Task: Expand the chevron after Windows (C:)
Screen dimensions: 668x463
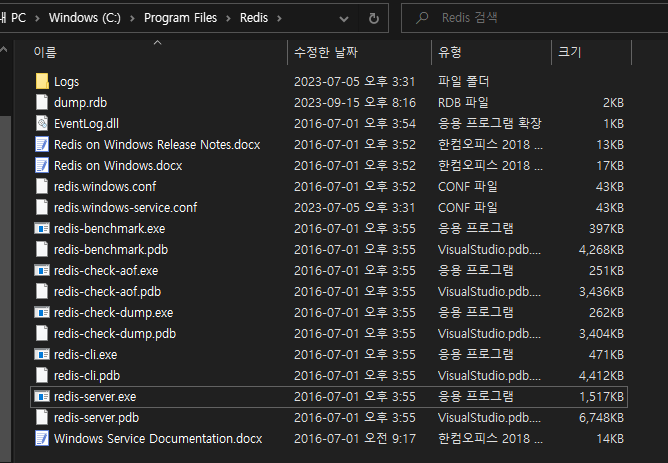Action: pos(132,18)
